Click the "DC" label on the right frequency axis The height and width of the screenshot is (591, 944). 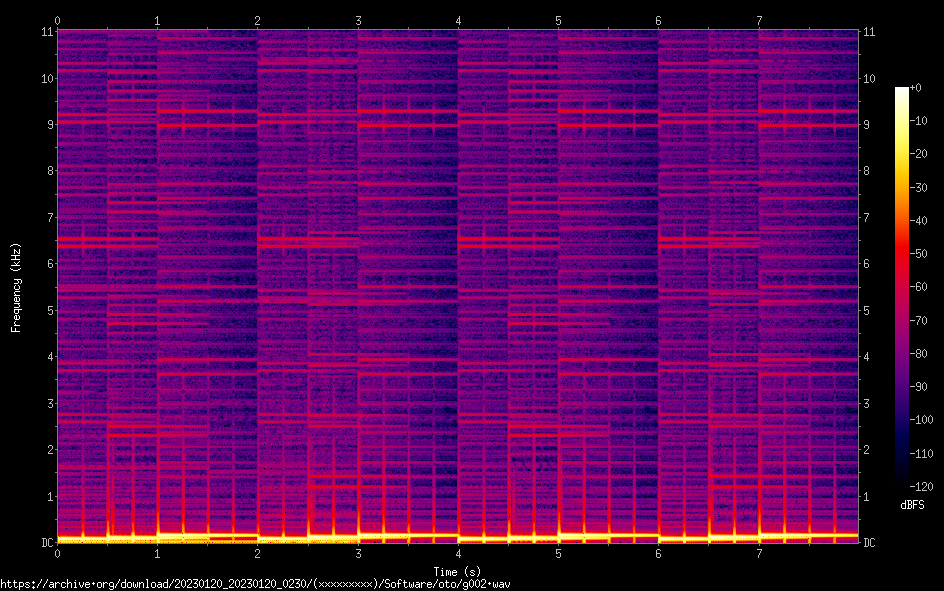click(x=869, y=543)
